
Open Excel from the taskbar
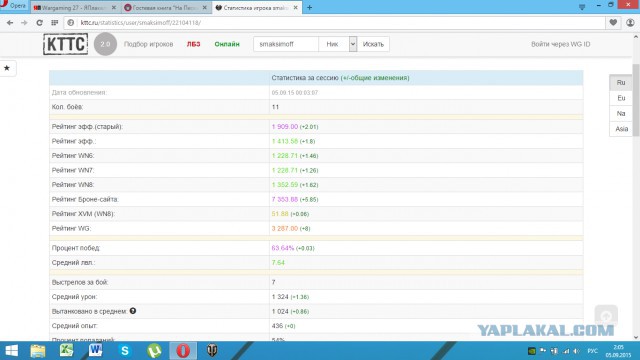coord(66,351)
